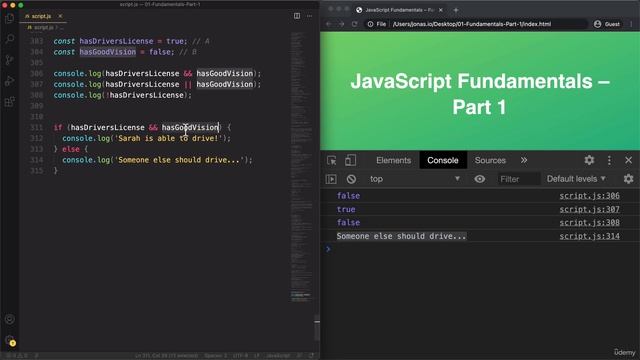Viewport: 640px width, 360px height.
Task: Open the Extensions view
Action: click(9, 102)
